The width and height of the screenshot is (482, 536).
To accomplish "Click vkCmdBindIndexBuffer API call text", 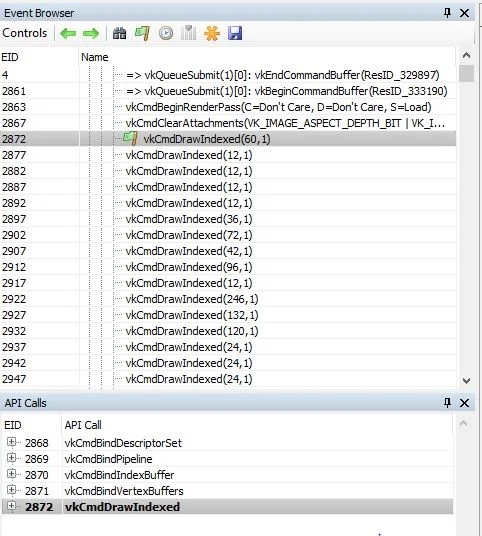I will pos(119,475).
